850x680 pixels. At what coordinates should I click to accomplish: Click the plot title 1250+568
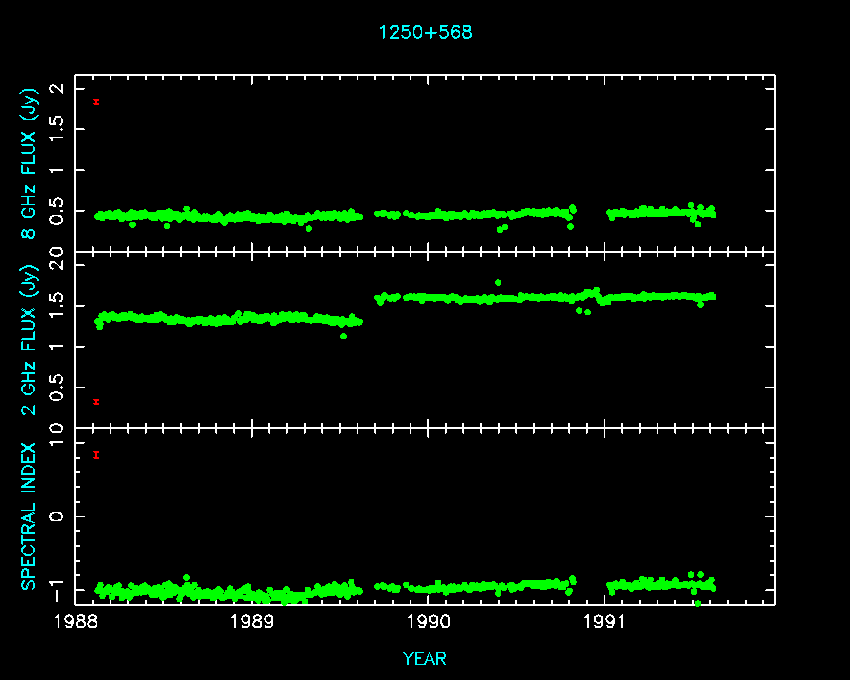pyautogui.click(x=425, y=32)
